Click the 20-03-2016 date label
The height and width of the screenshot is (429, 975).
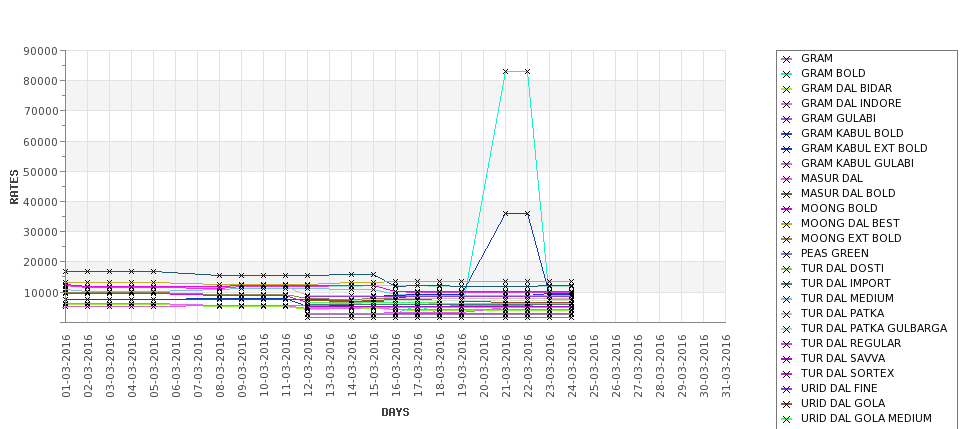click(484, 366)
